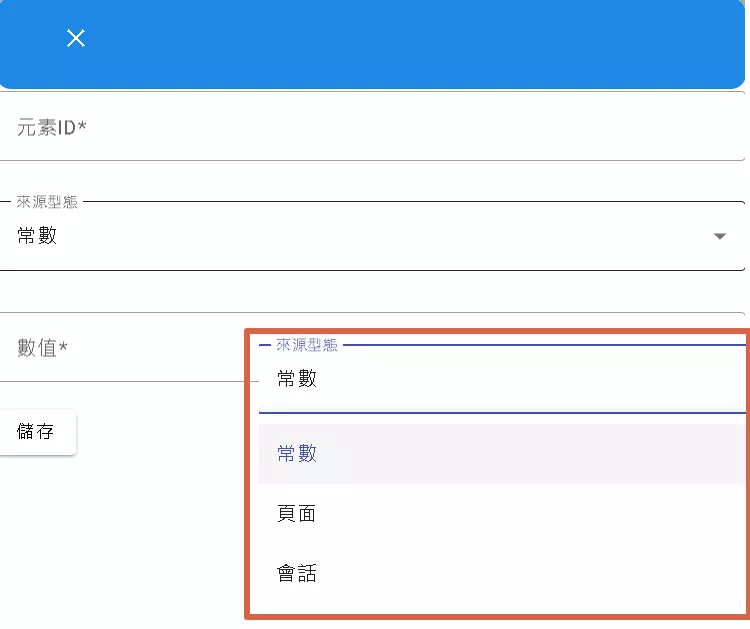Click the 數值* label text

pyautogui.click(x=43, y=348)
